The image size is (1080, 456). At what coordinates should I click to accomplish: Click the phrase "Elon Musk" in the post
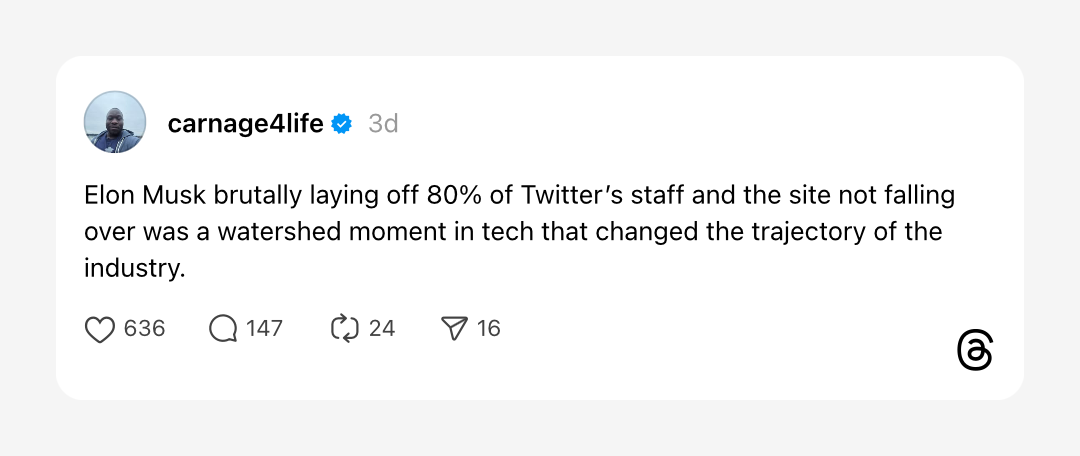point(146,196)
